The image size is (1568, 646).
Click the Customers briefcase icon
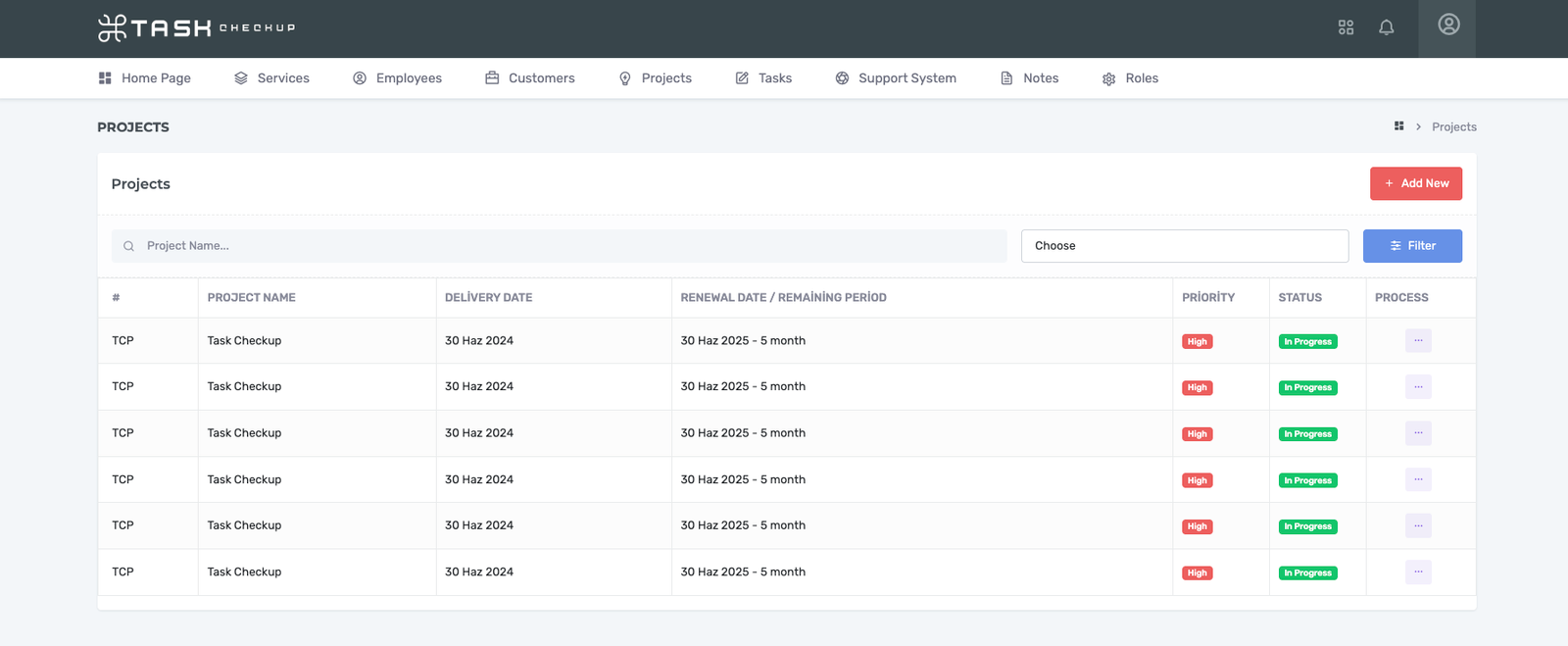pyautogui.click(x=492, y=78)
